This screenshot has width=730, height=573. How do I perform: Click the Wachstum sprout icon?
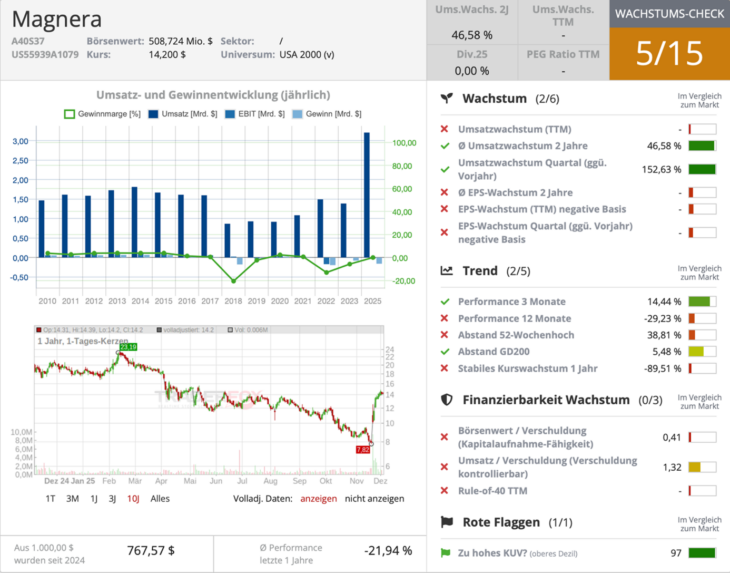pos(447,99)
